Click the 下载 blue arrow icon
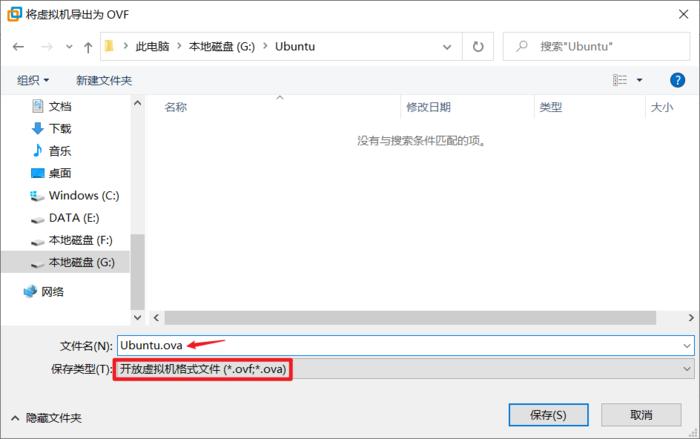700x439 pixels. (x=38, y=129)
